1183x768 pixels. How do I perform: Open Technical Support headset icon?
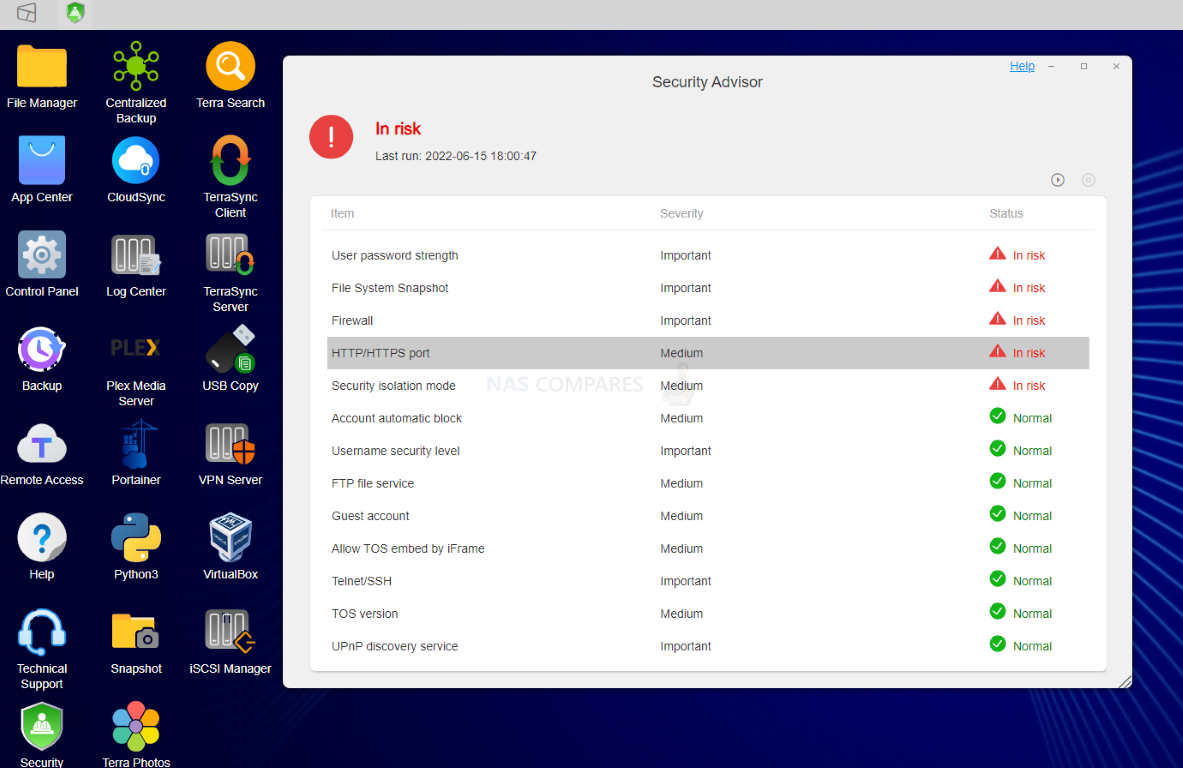tap(41, 632)
